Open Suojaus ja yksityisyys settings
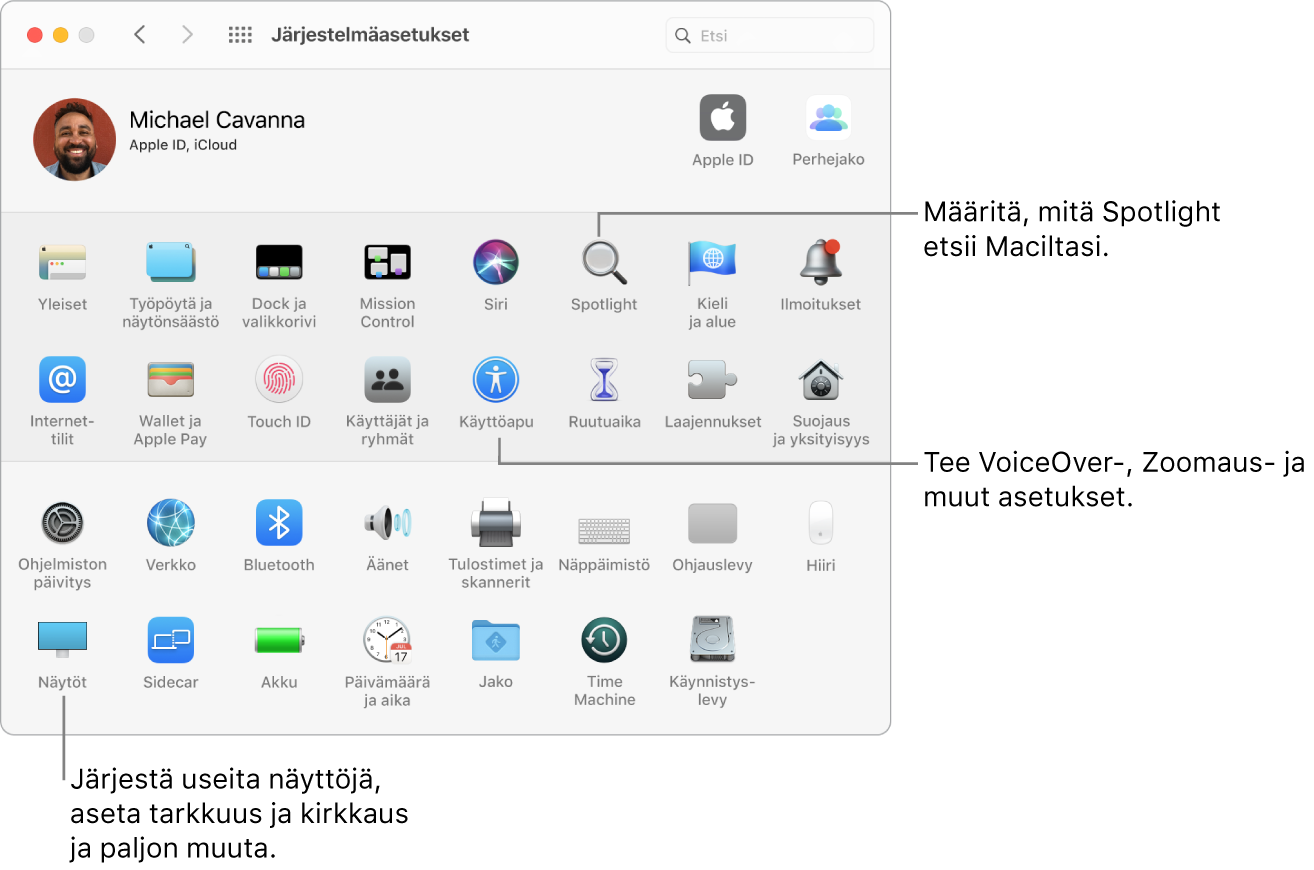 (820, 380)
